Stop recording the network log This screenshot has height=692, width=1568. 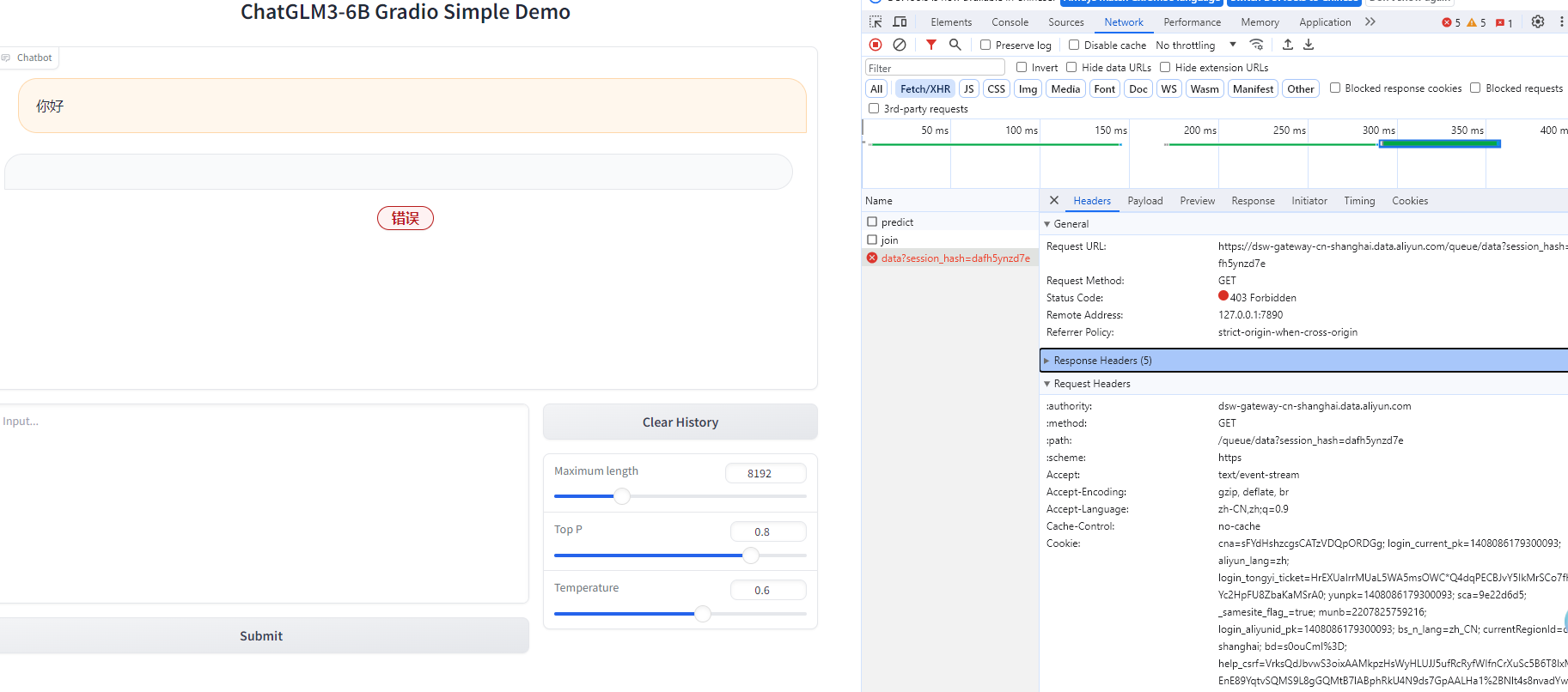pos(876,45)
